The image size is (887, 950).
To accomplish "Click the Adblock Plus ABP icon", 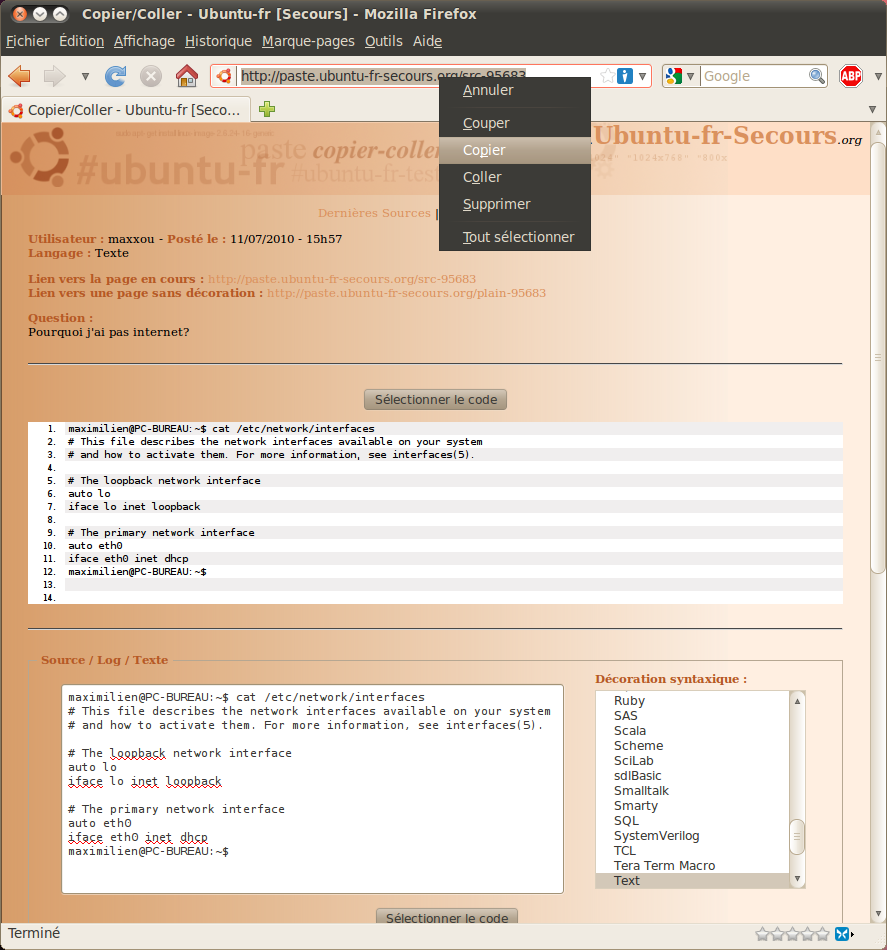I will 851,76.
